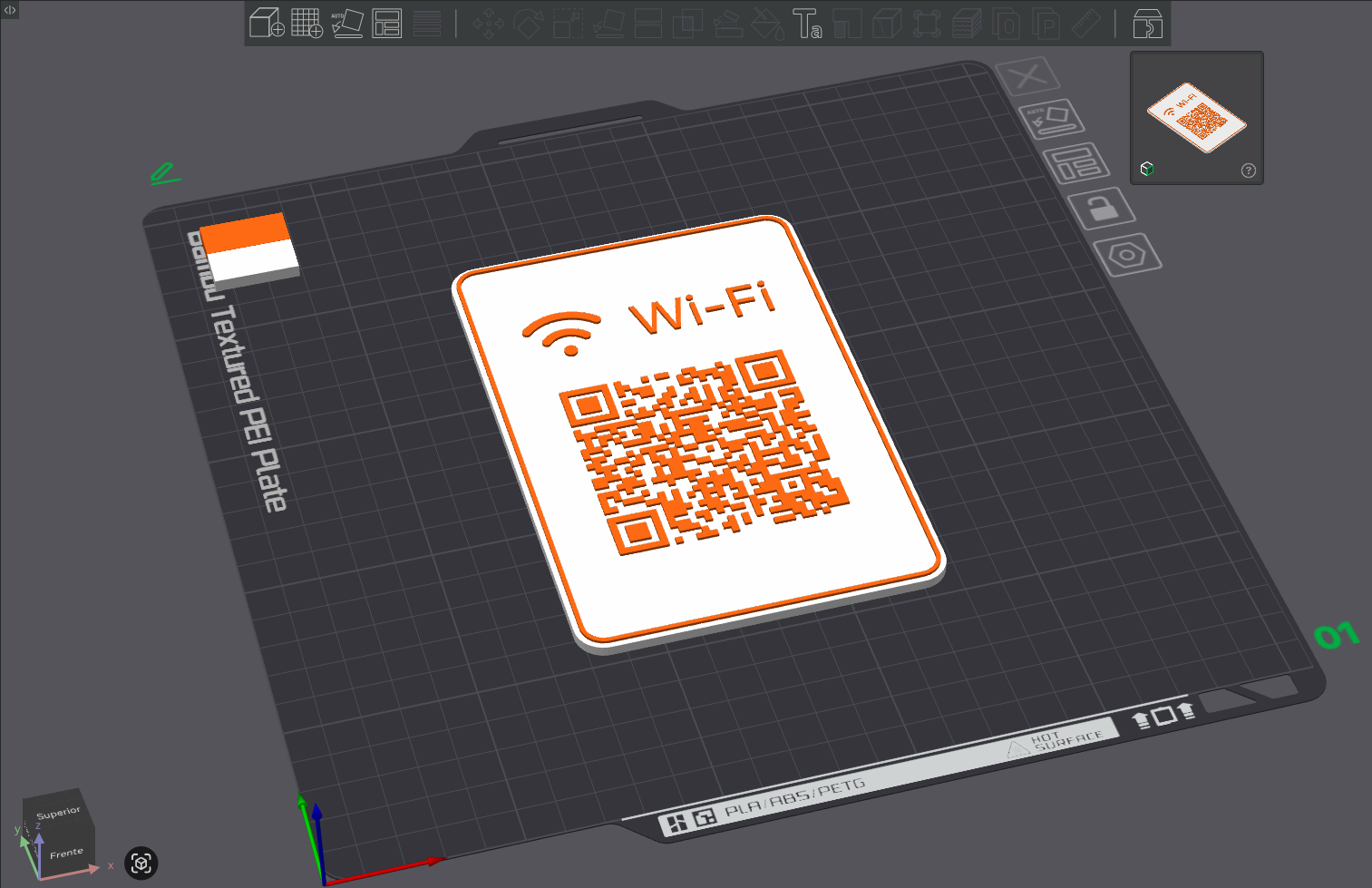Open the Assembly view icon
The height and width of the screenshot is (888, 1372).
point(1147,23)
